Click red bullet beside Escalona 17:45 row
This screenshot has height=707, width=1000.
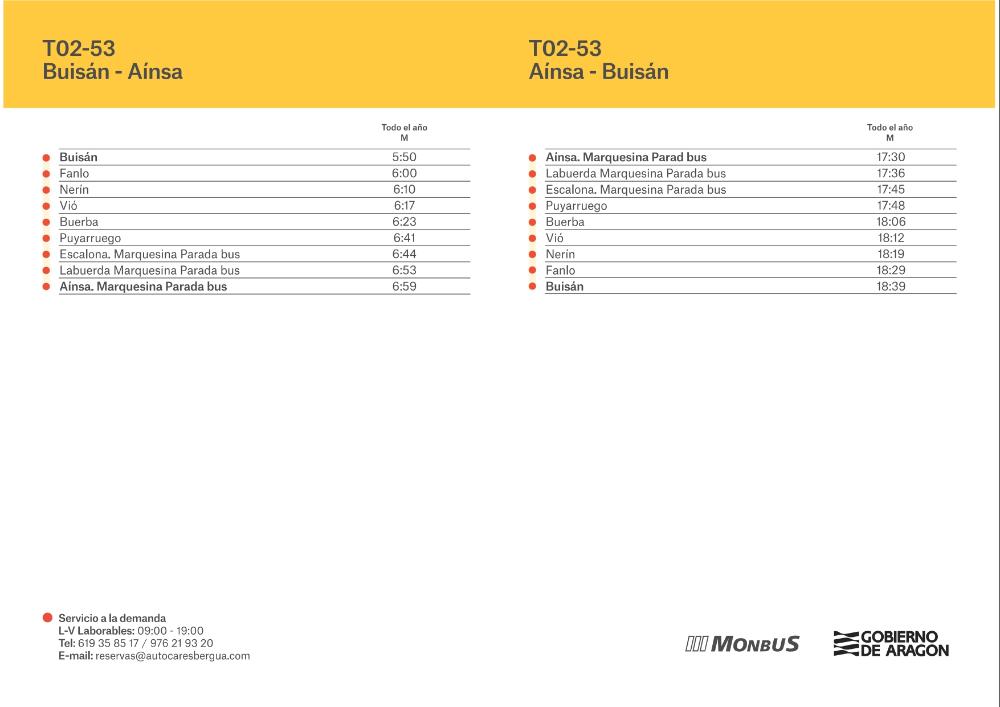click(532, 190)
